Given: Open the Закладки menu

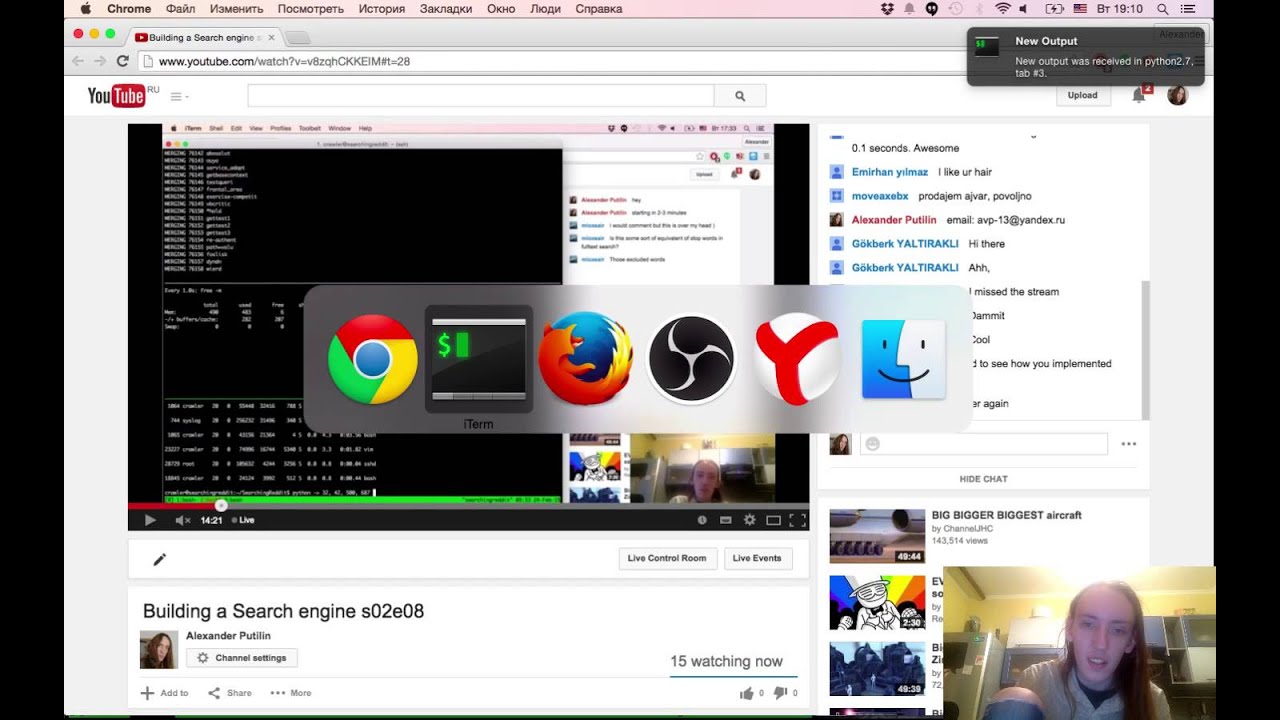Looking at the screenshot, I should (x=446, y=9).
